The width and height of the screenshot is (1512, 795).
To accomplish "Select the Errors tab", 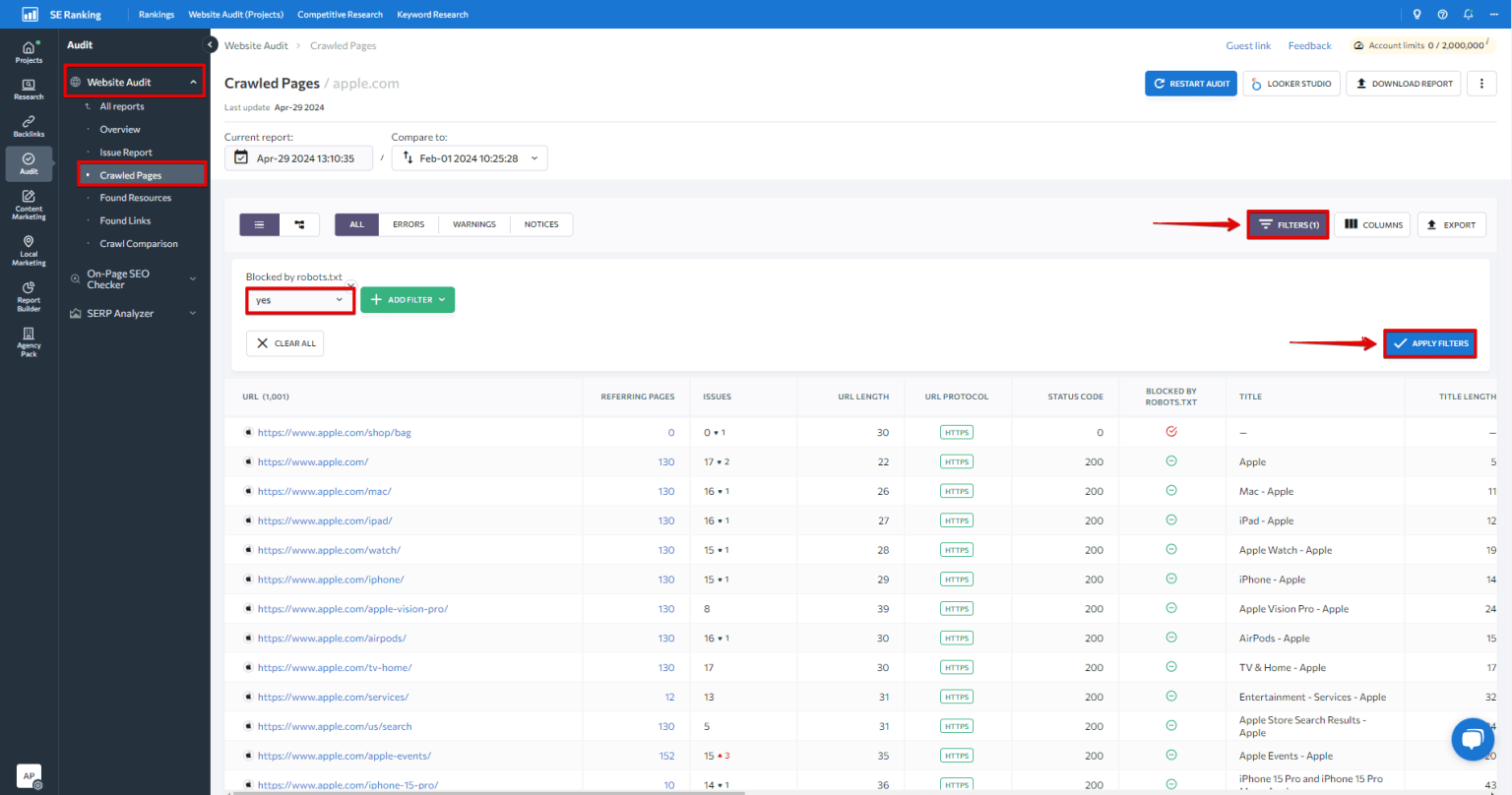I will (x=409, y=225).
